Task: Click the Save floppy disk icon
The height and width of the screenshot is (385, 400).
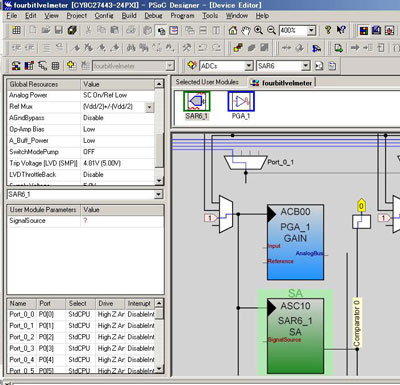Action: pyautogui.click(x=59, y=30)
